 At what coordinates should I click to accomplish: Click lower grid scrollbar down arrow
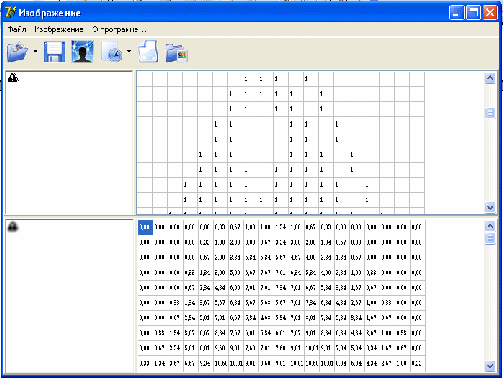[490, 366]
